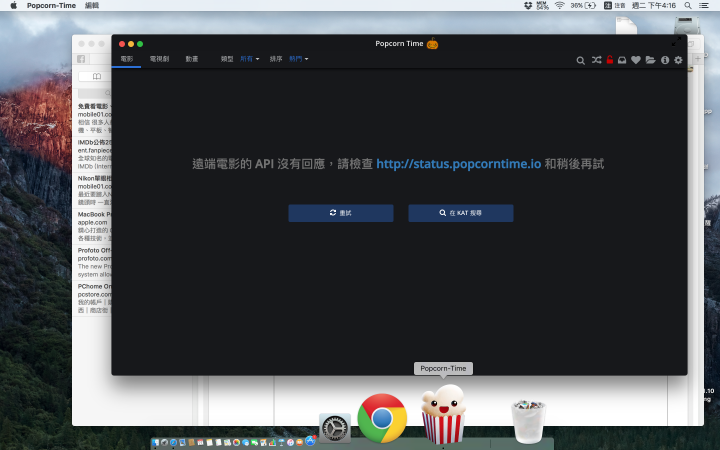The width and height of the screenshot is (720, 450).
Task: Open the App Store icon in the Dock
Action: (310, 441)
